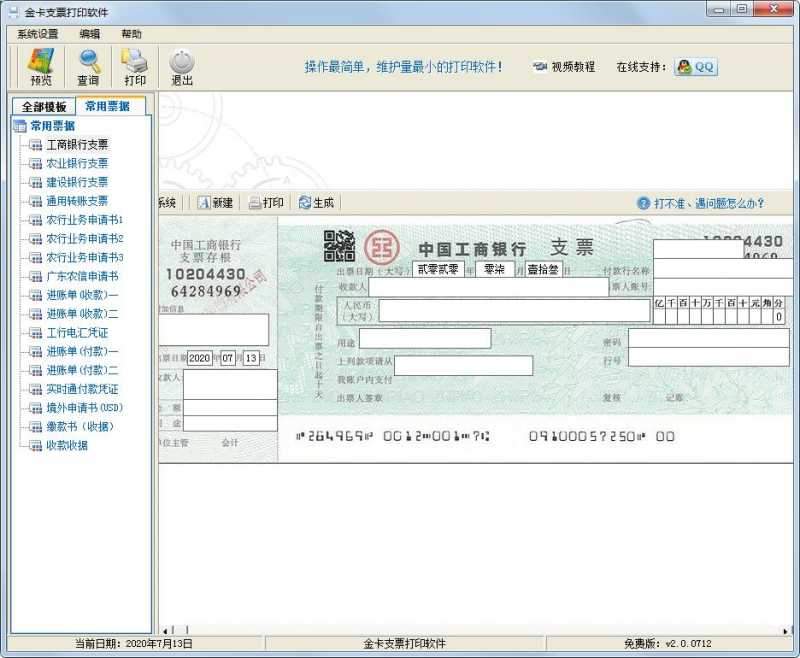Choose 进账单 (收款)一 from template list
Screen dimensions: 800x658
pos(82,295)
